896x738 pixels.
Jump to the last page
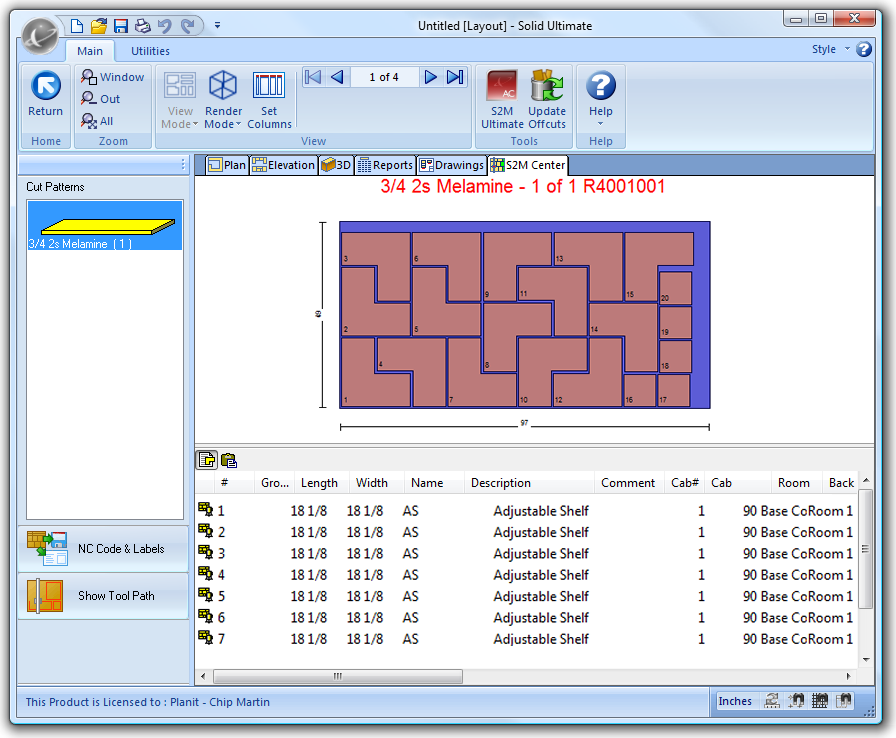click(x=455, y=77)
